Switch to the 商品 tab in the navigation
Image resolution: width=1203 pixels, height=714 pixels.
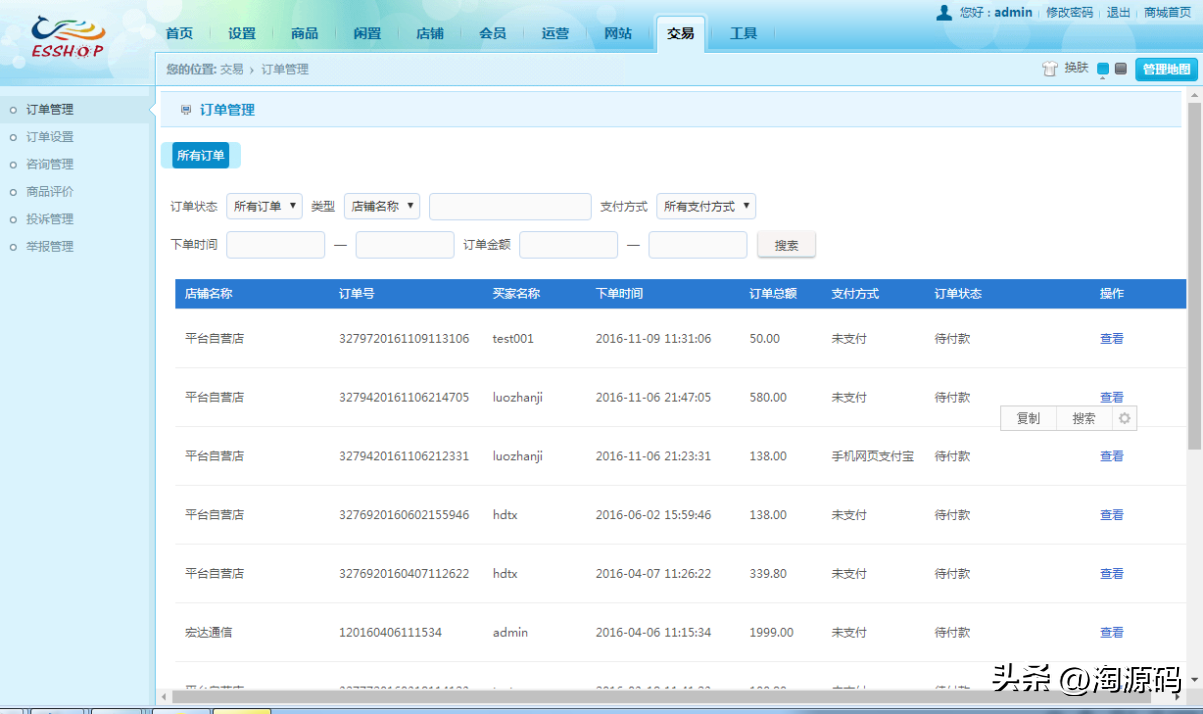click(304, 33)
